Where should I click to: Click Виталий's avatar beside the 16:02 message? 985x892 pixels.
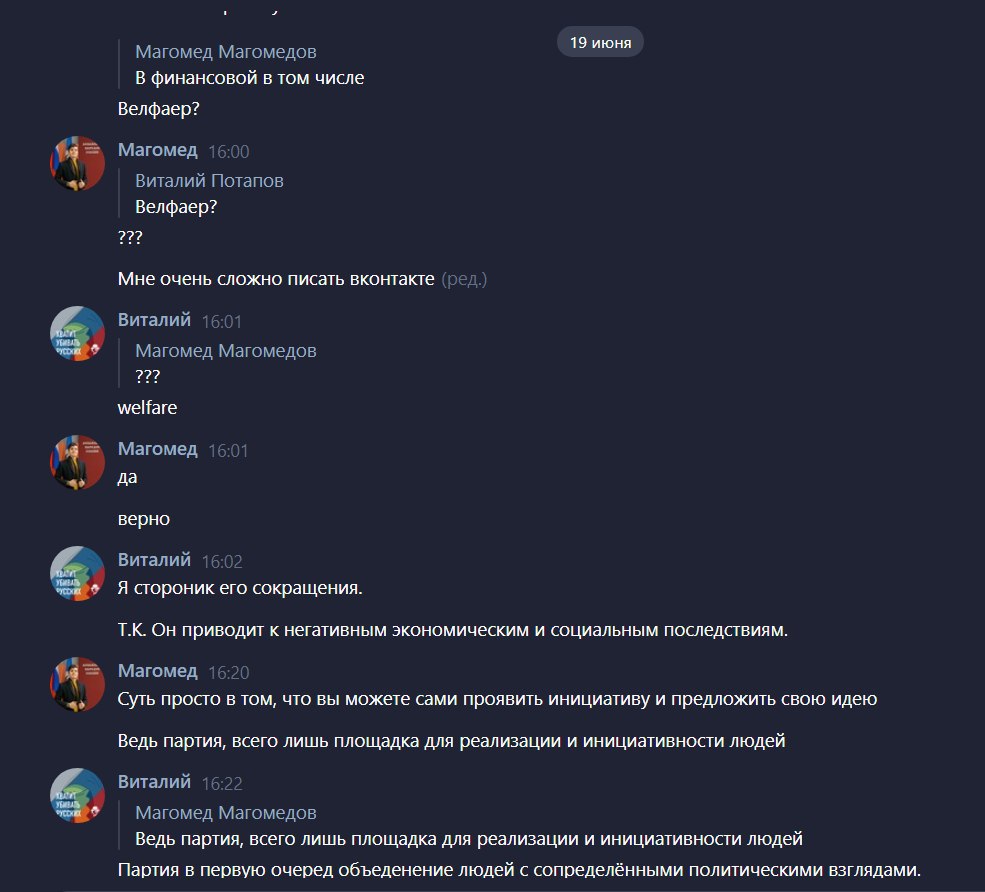pos(77,574)
